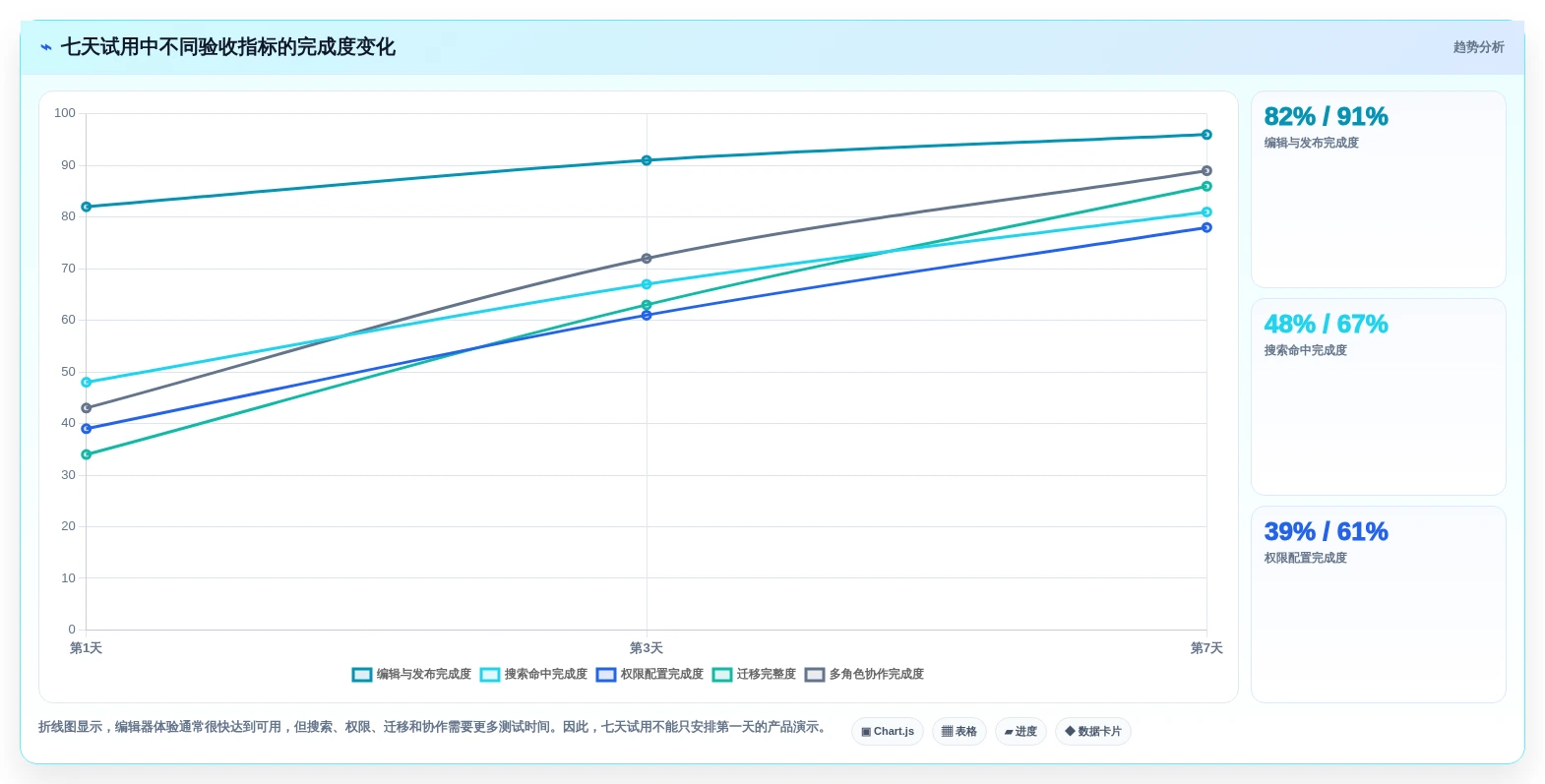Click the 趋势分析 label in header
The image size is (1545, 784).
[1478, 47]
